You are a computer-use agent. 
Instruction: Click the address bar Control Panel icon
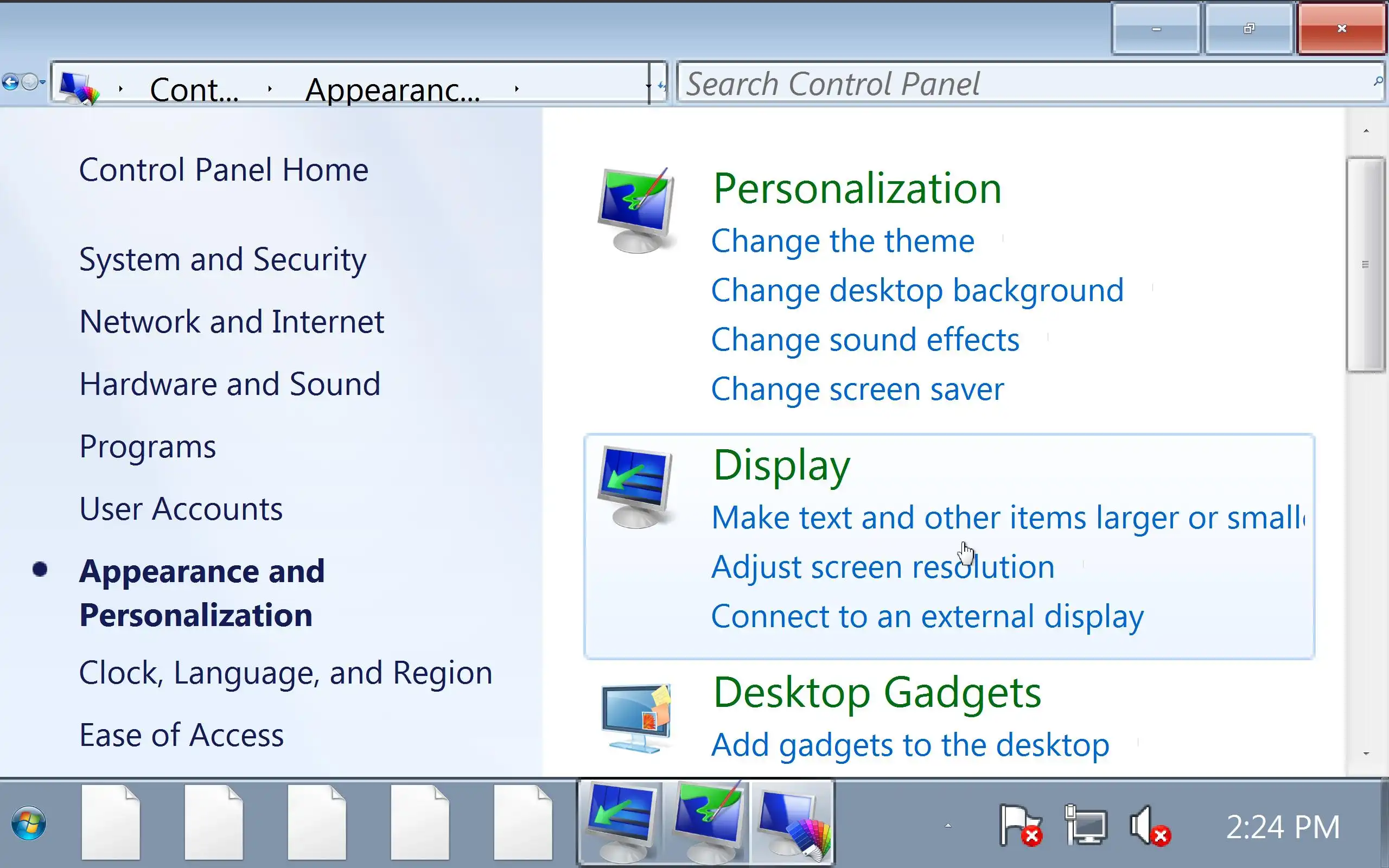click(x=79, y=87)
